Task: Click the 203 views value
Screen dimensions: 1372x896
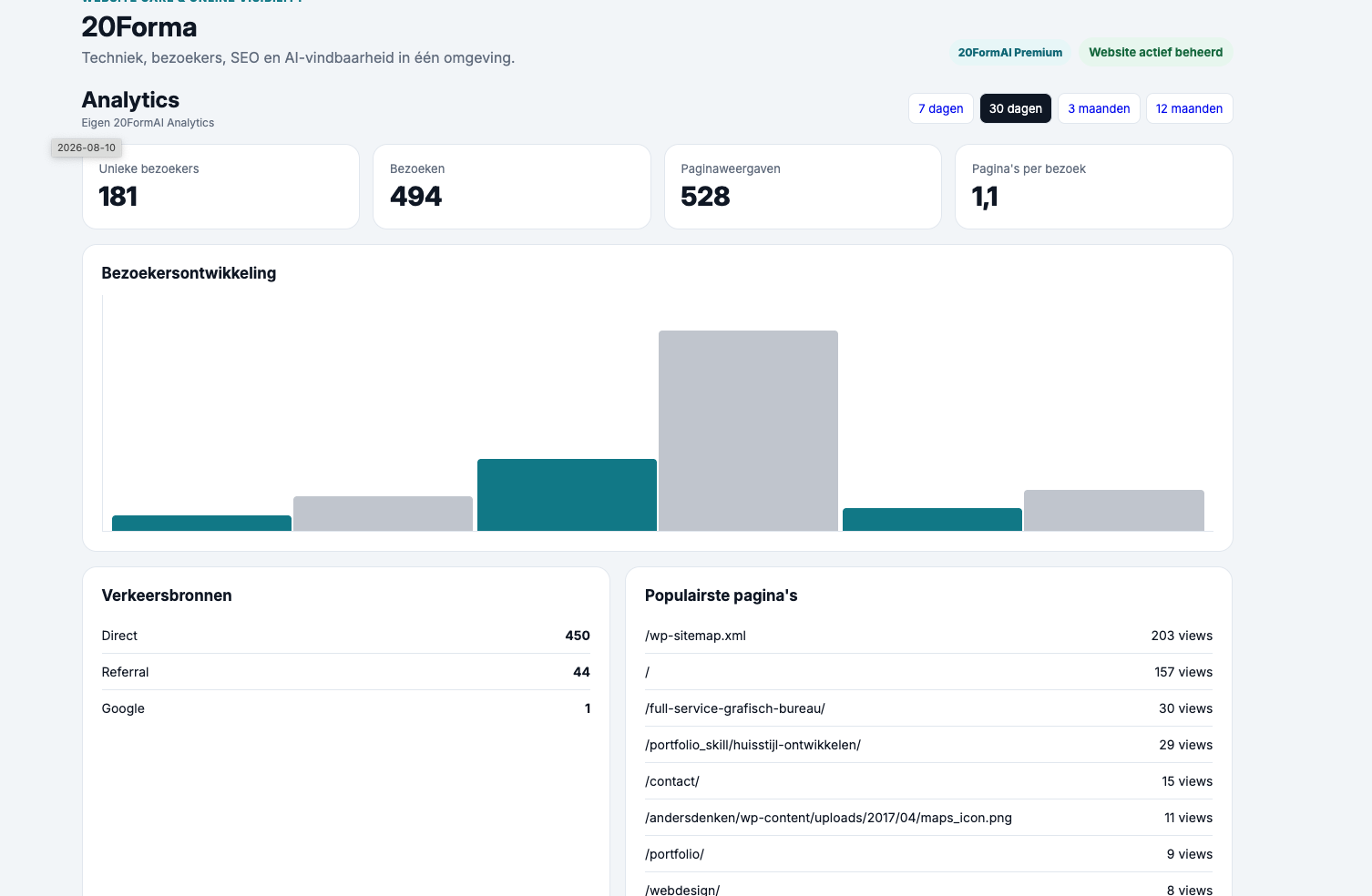Action: tap(1182, 636)
